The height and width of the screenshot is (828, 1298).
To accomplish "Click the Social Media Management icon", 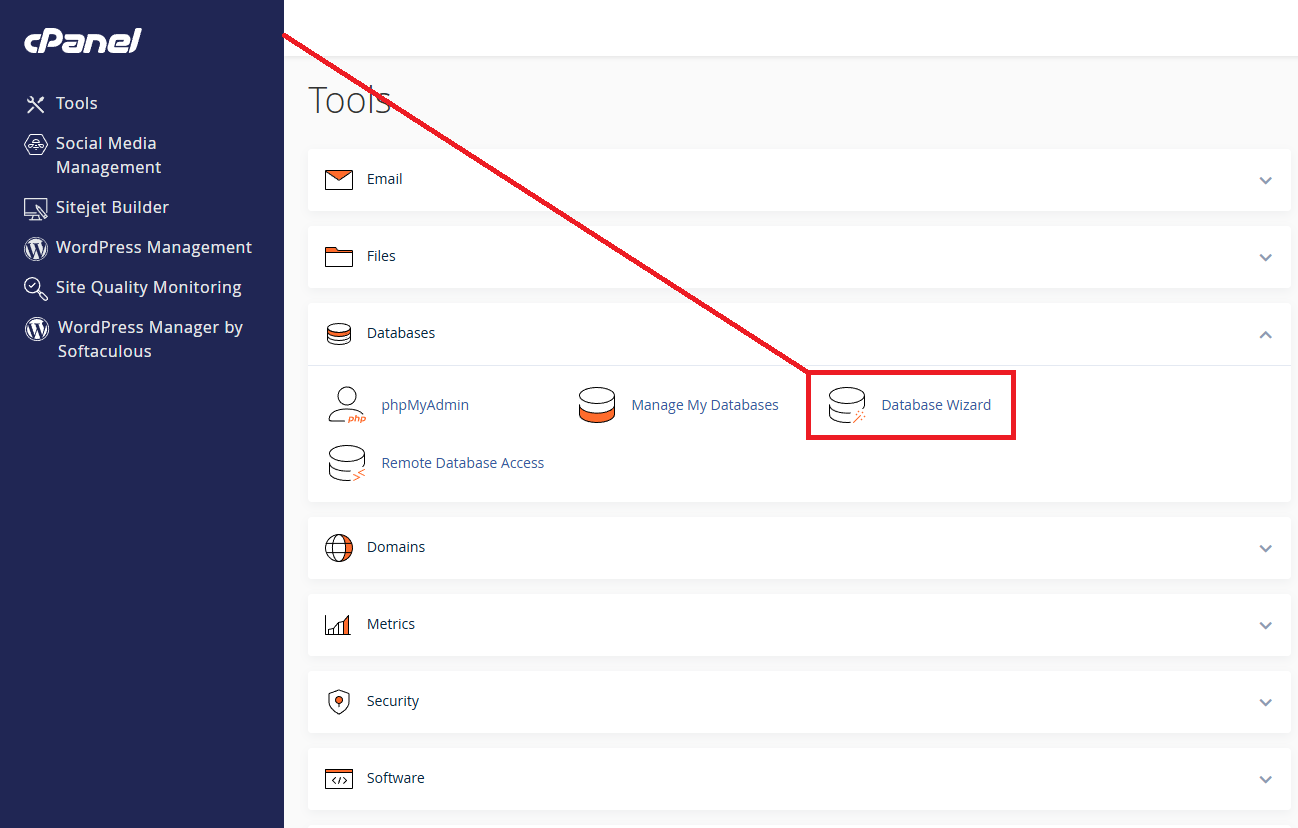I will pos(36,144).
